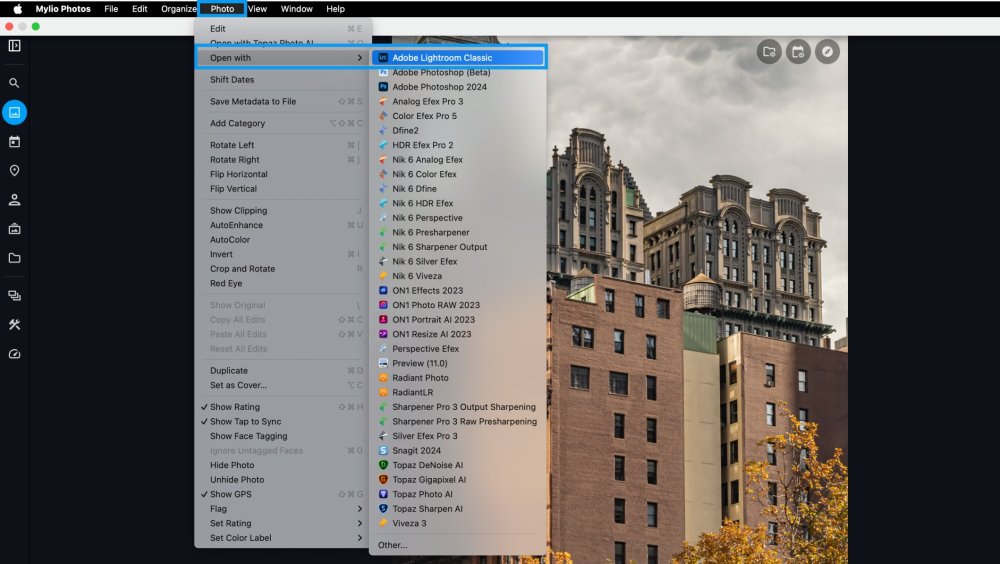
Task: Open the Devices icon in sidebar
Action: pos(14,295)
